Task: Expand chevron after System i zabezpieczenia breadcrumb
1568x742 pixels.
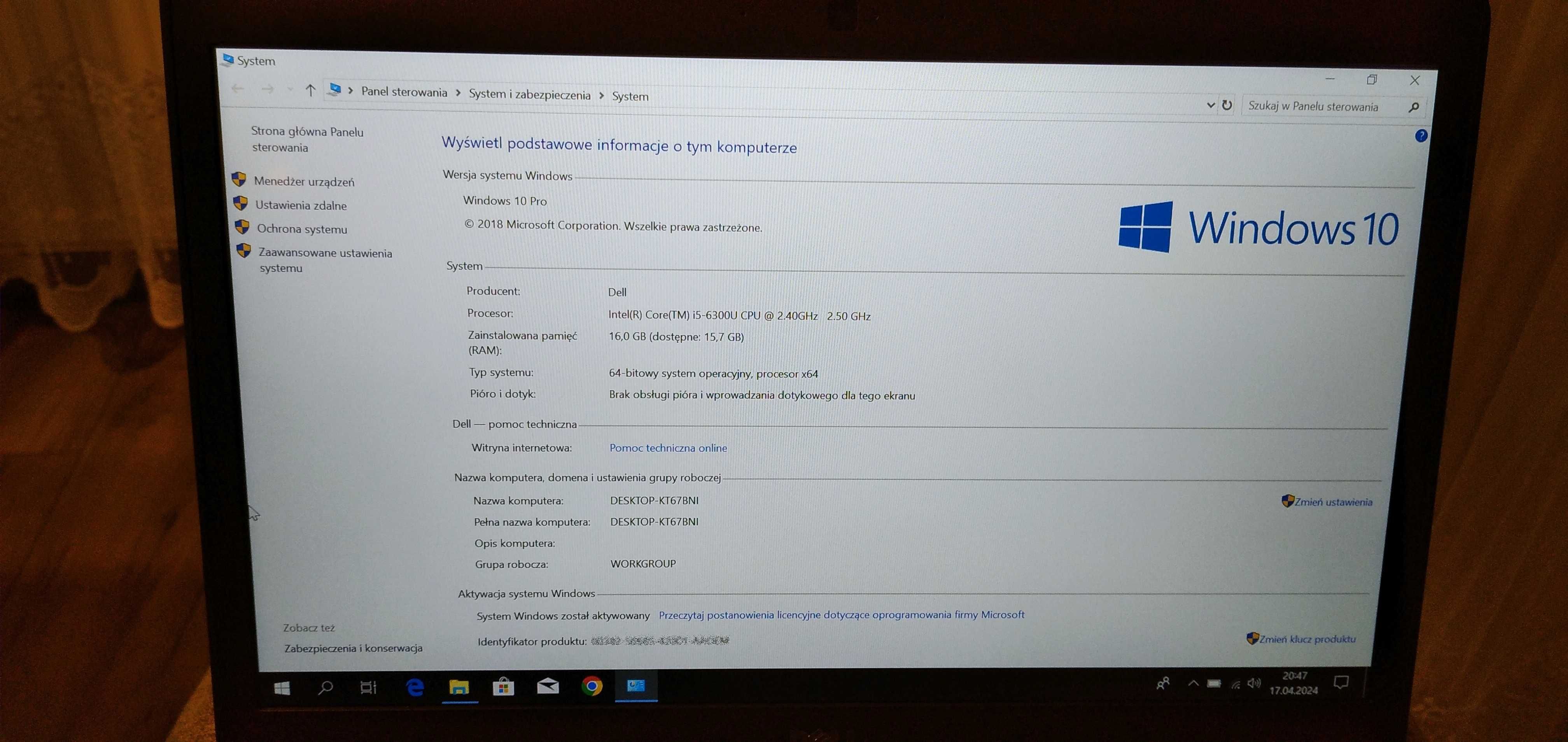Action: (x=601, y=96)
